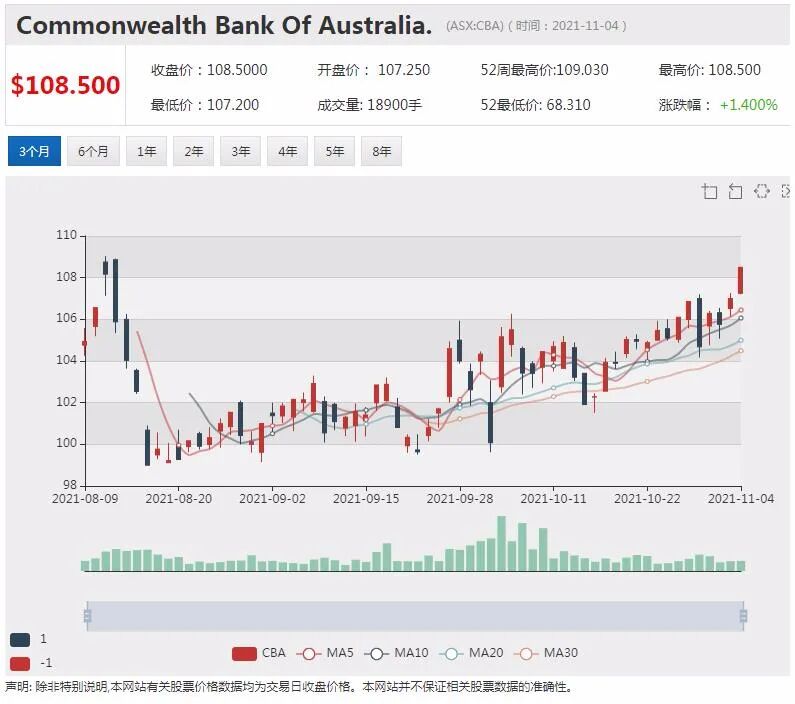Click the Commonwealth Bank Of Australia title
The image size is (795, 704).
[224, 25]
